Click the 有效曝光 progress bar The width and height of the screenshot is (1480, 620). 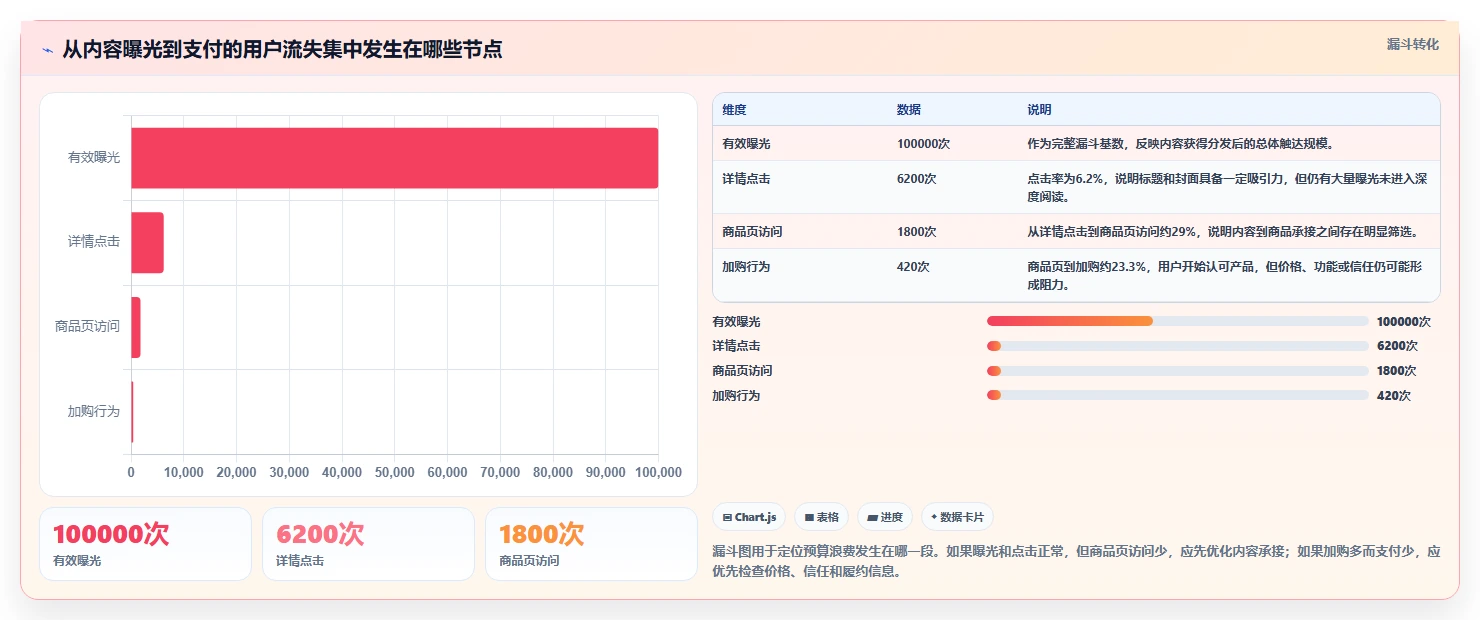point(1177,321)
